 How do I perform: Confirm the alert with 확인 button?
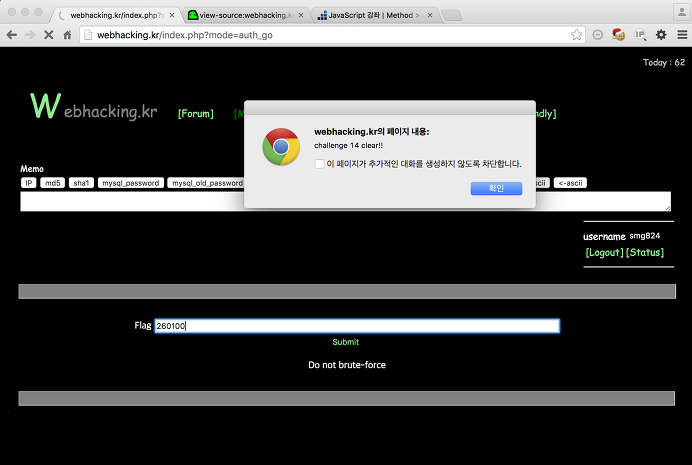pos(496,188)
